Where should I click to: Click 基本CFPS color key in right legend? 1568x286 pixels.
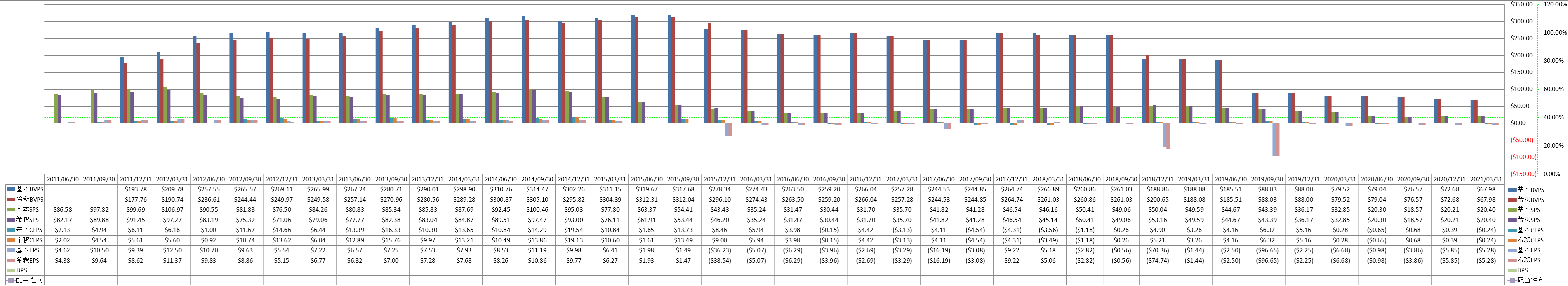coord(1512,230)
